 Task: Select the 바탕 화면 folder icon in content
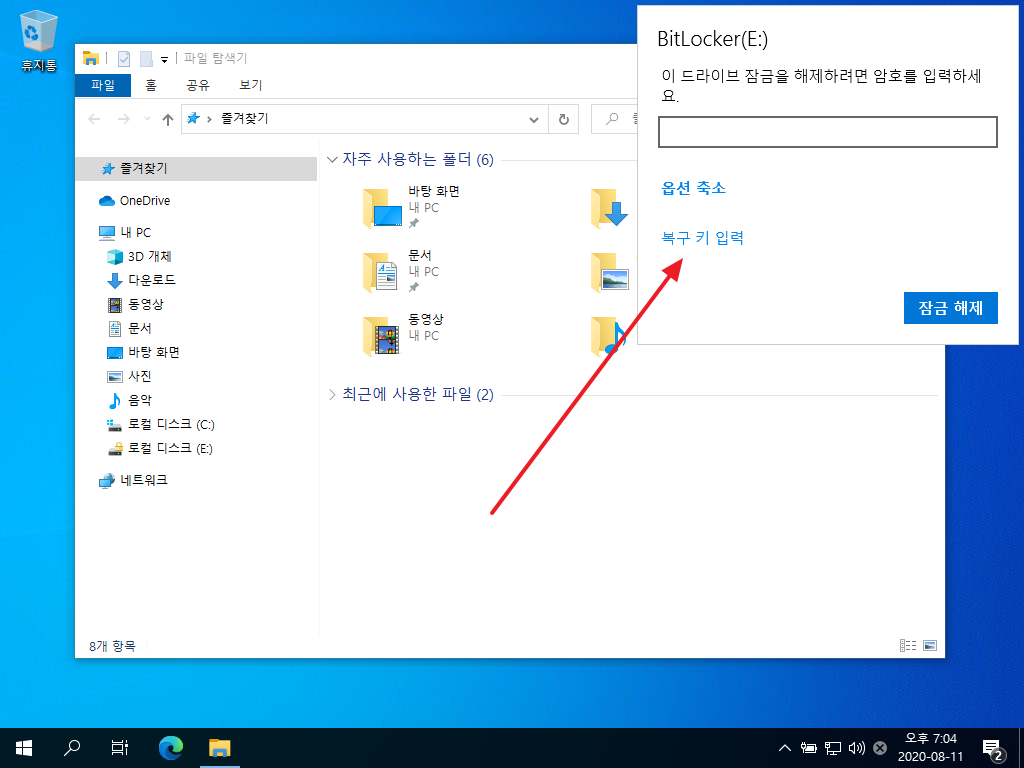pos(382,208)
